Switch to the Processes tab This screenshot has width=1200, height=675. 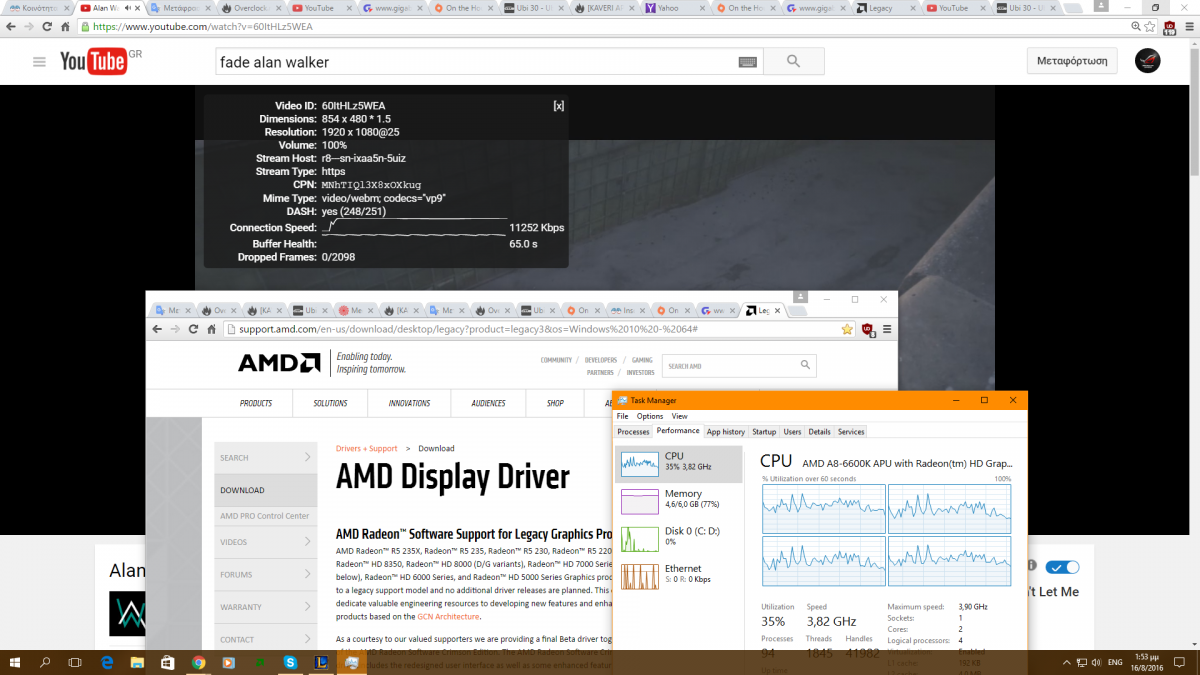(633, 432)
